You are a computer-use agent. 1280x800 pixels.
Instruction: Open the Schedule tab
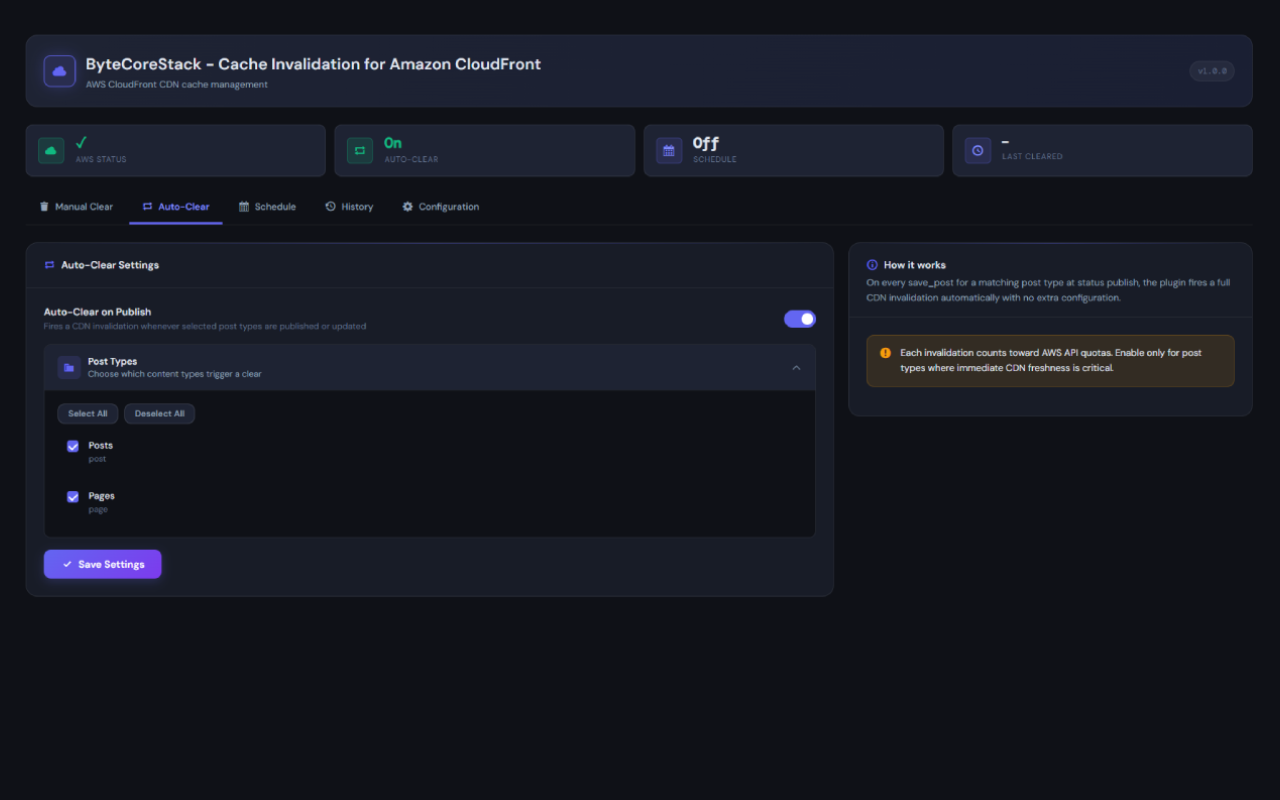point(267,207)
